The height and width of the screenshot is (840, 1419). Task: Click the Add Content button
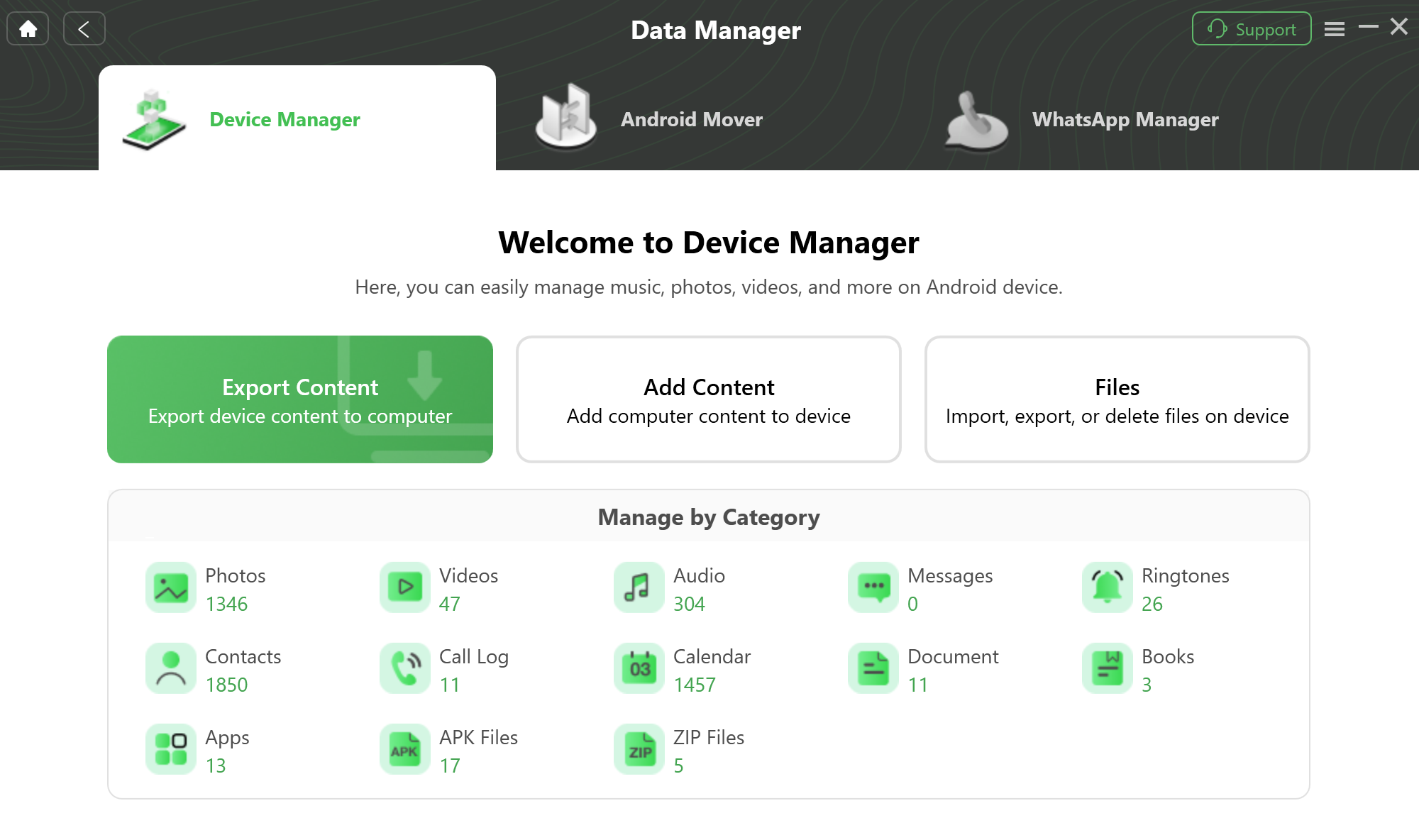point(709,399)
